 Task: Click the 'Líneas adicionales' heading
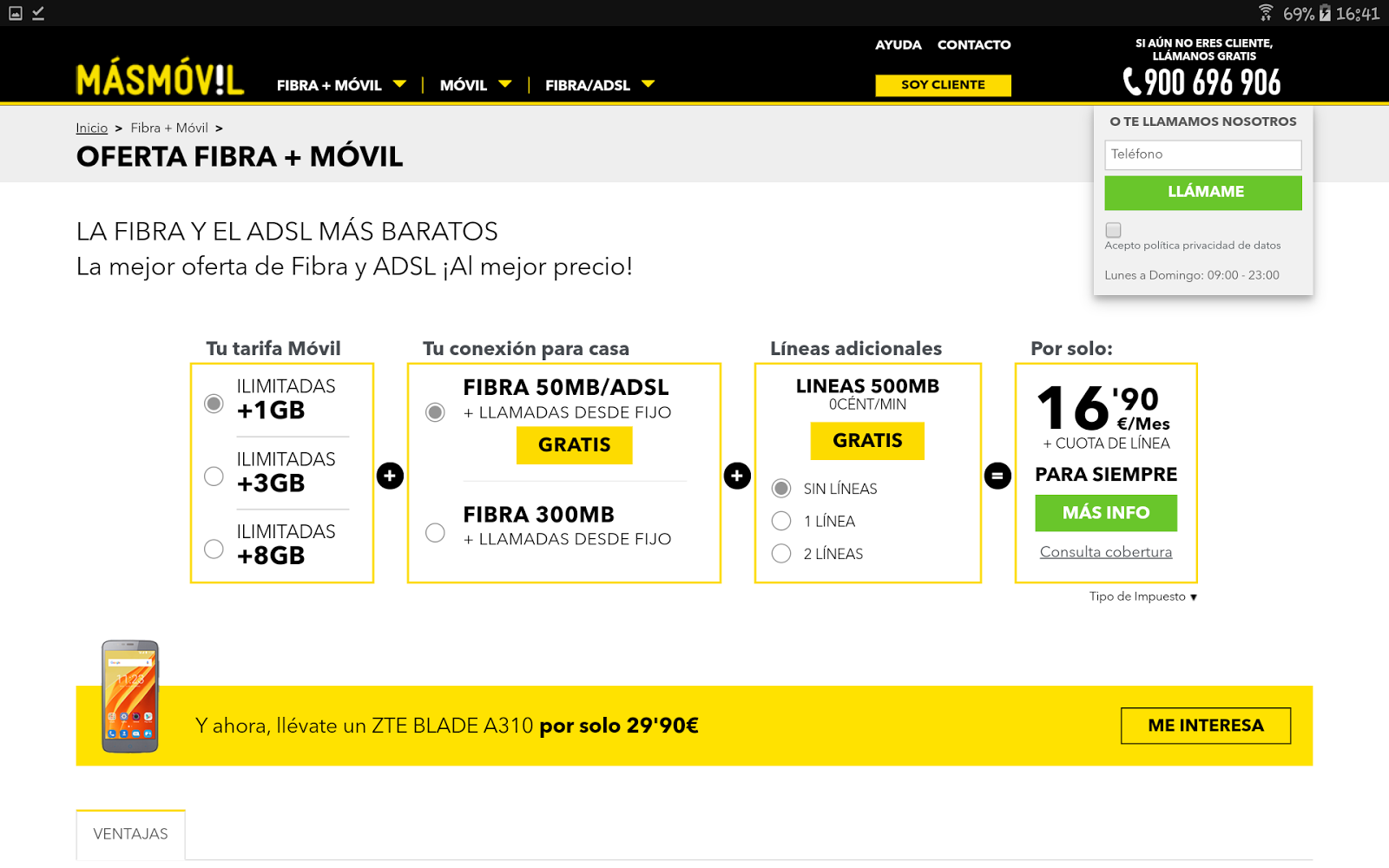coord(856,349)
